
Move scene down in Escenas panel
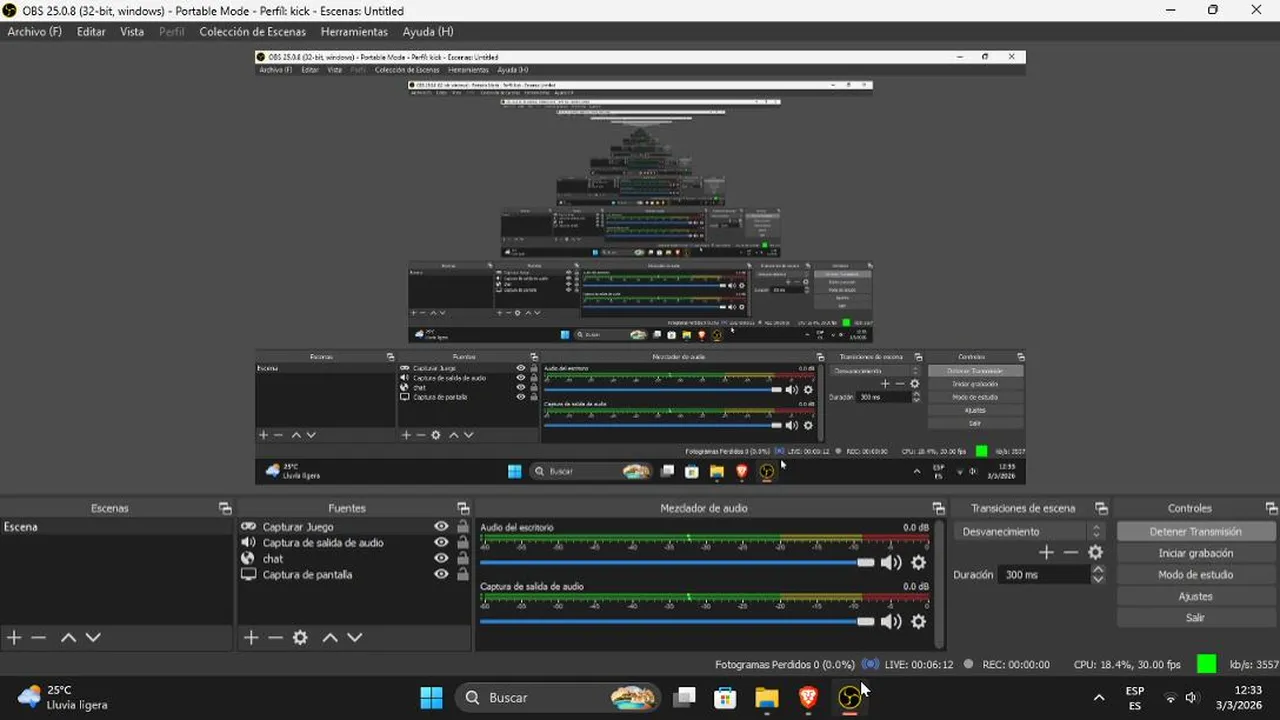tap(93, 637)
